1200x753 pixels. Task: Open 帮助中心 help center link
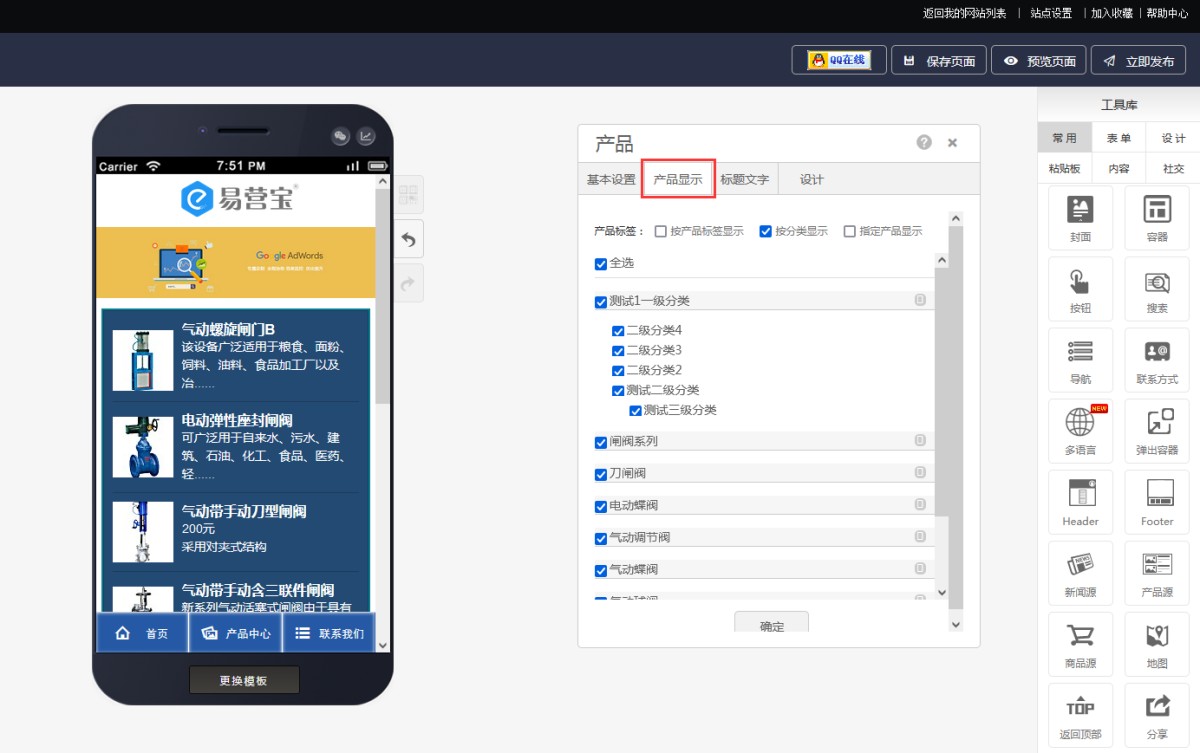click(1167, 13)
